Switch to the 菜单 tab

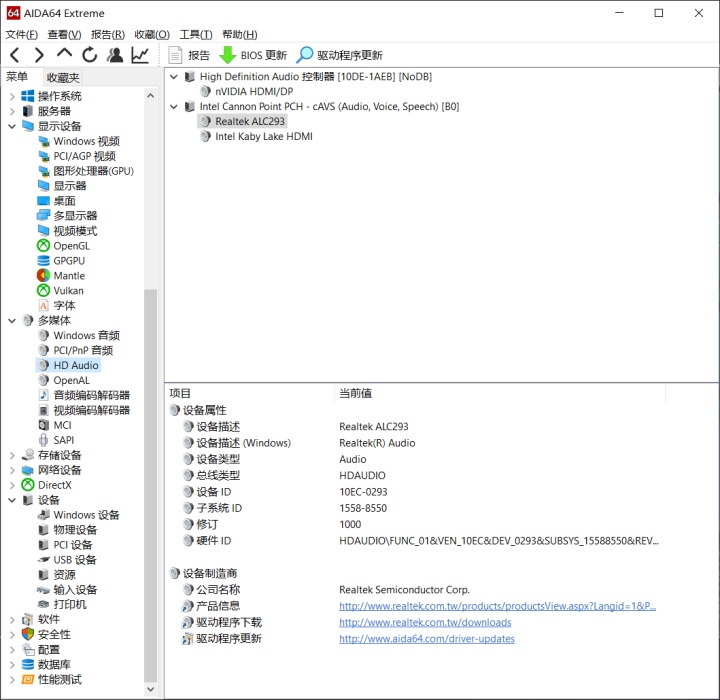point(17,77)
